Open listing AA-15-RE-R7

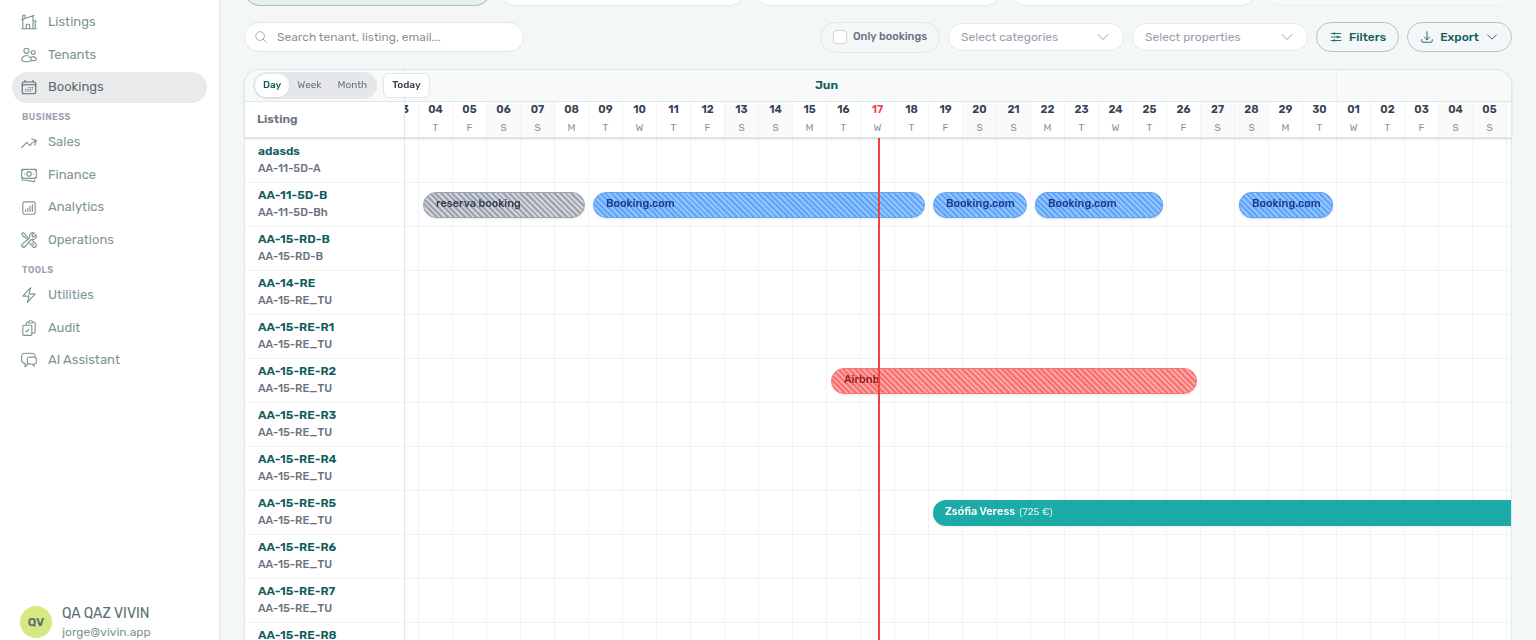(297, 592)
